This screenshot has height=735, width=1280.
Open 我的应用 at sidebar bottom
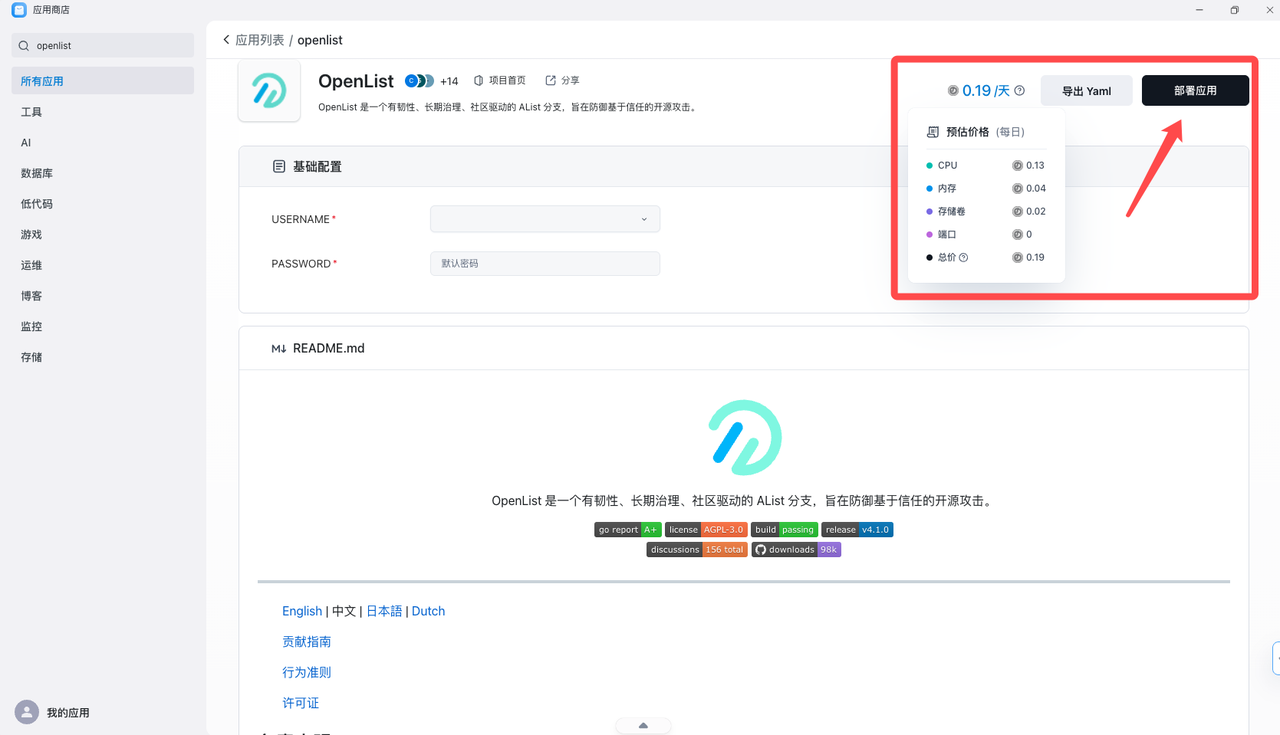[68, 713]
